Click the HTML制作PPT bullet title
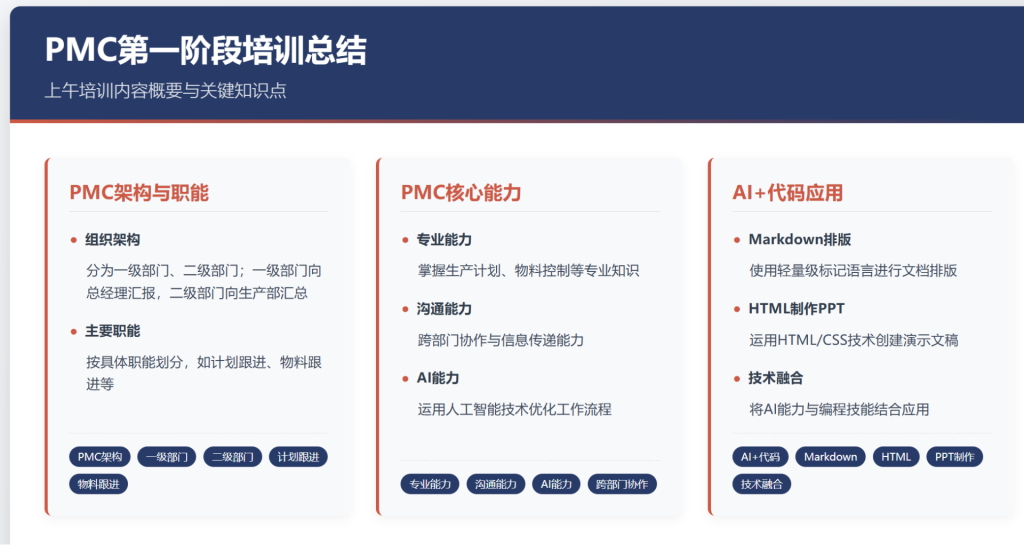The image size is (1024, 545). tap(797, 309)
